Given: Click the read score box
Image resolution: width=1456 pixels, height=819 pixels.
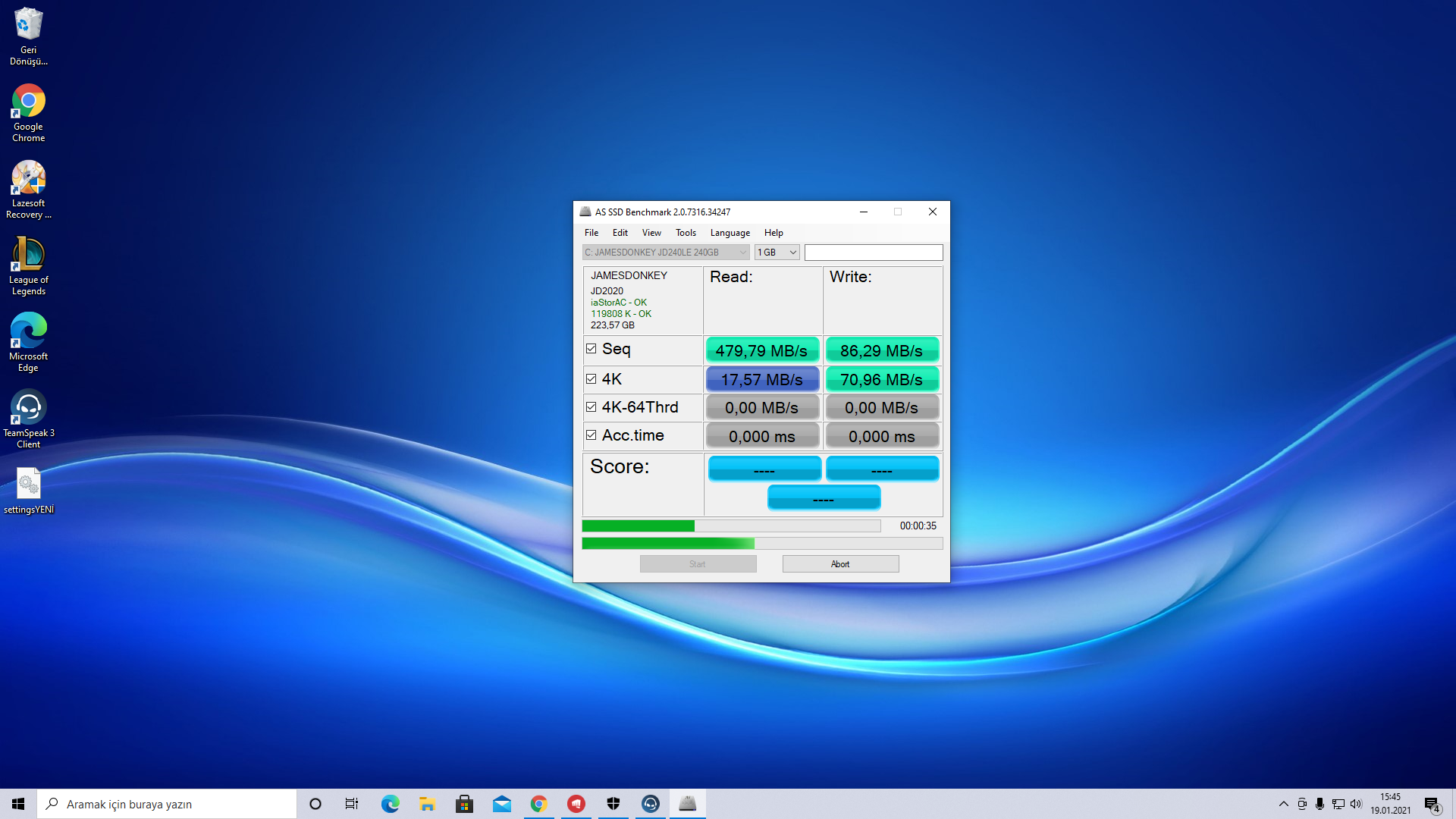Looking at the screenshot, I should pos(764,469).
